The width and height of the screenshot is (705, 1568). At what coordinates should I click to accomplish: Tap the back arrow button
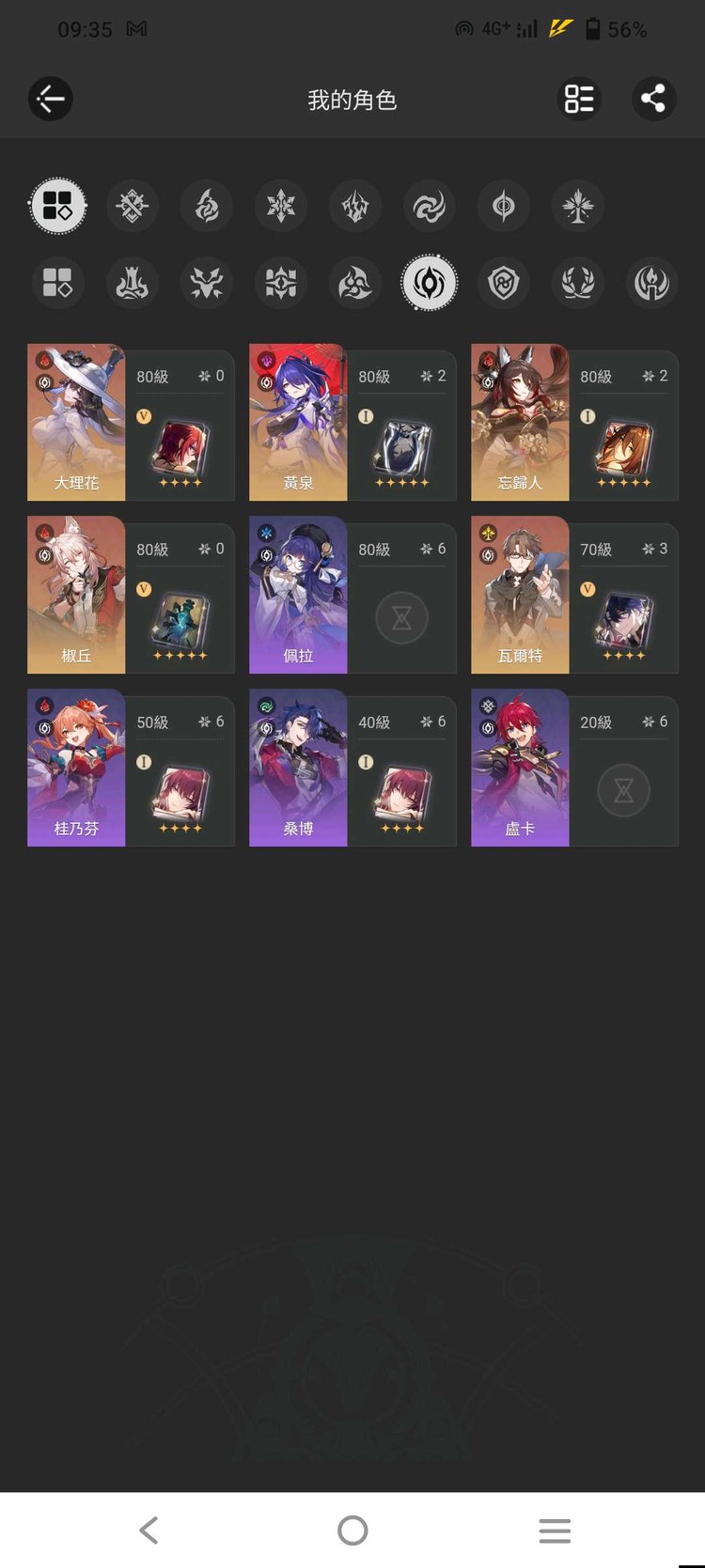pos(51,99)
